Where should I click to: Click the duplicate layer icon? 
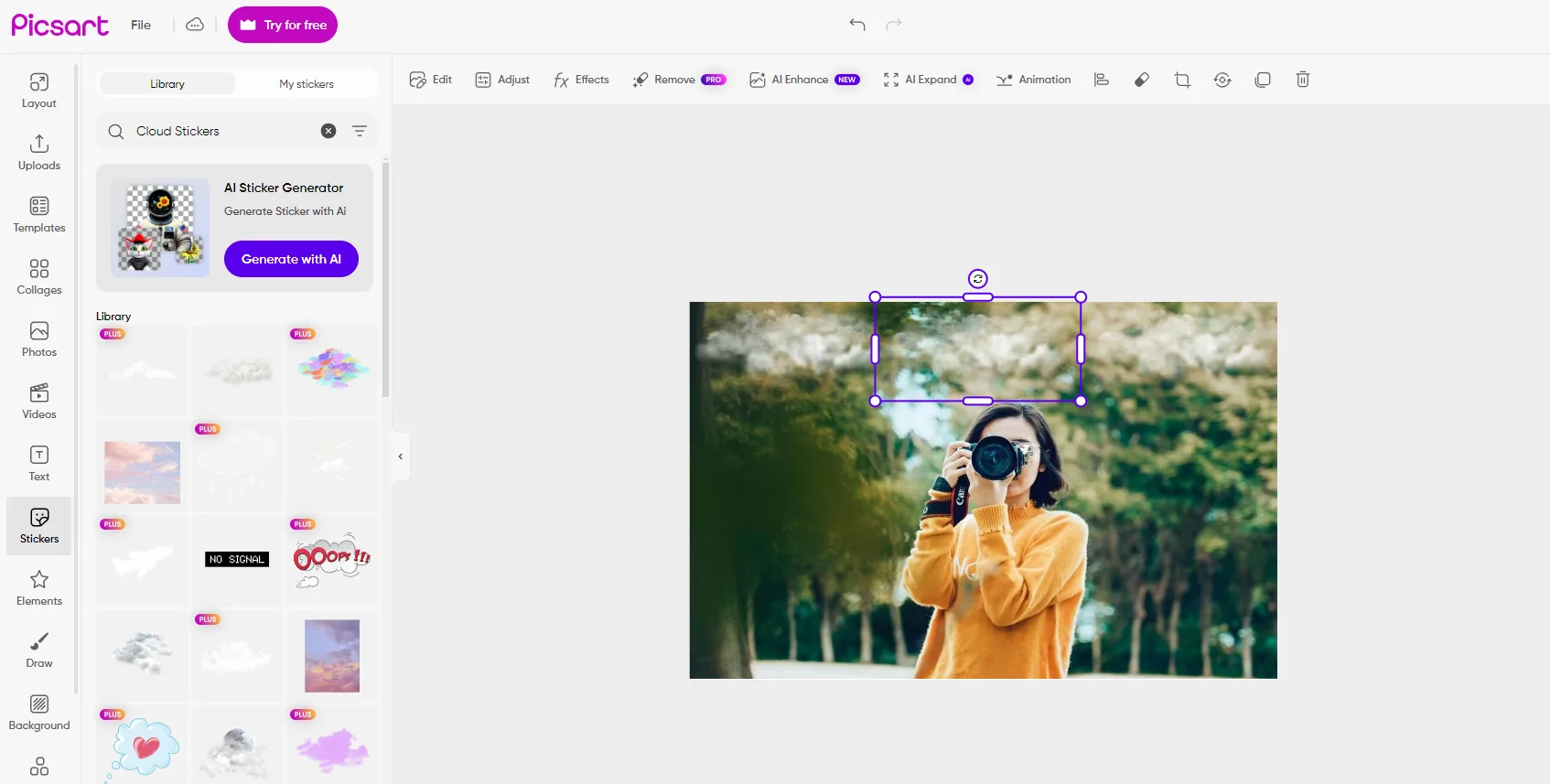[x=1263, y=80]
